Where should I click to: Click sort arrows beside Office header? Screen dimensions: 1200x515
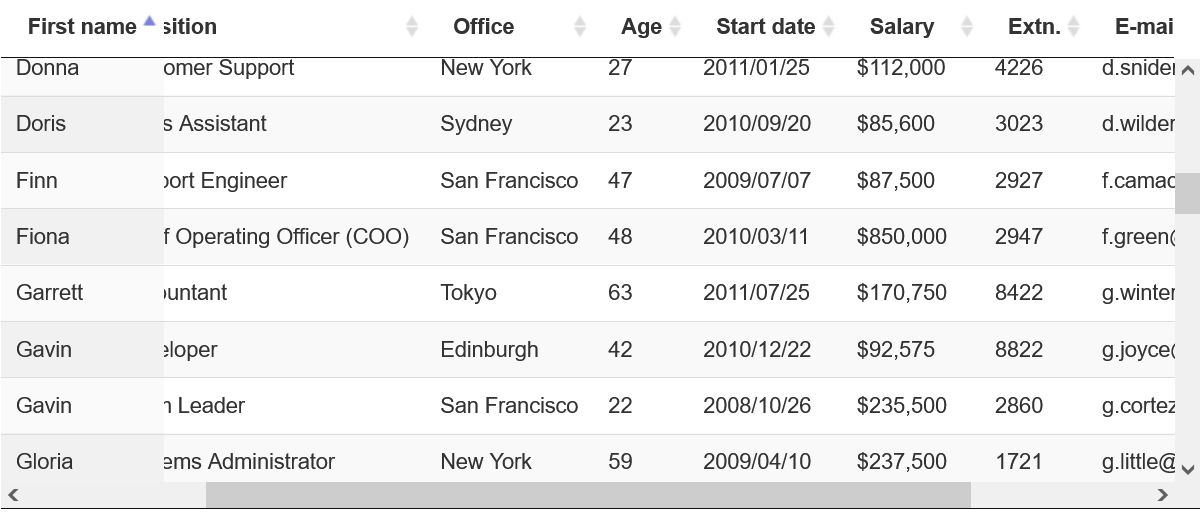580,27
